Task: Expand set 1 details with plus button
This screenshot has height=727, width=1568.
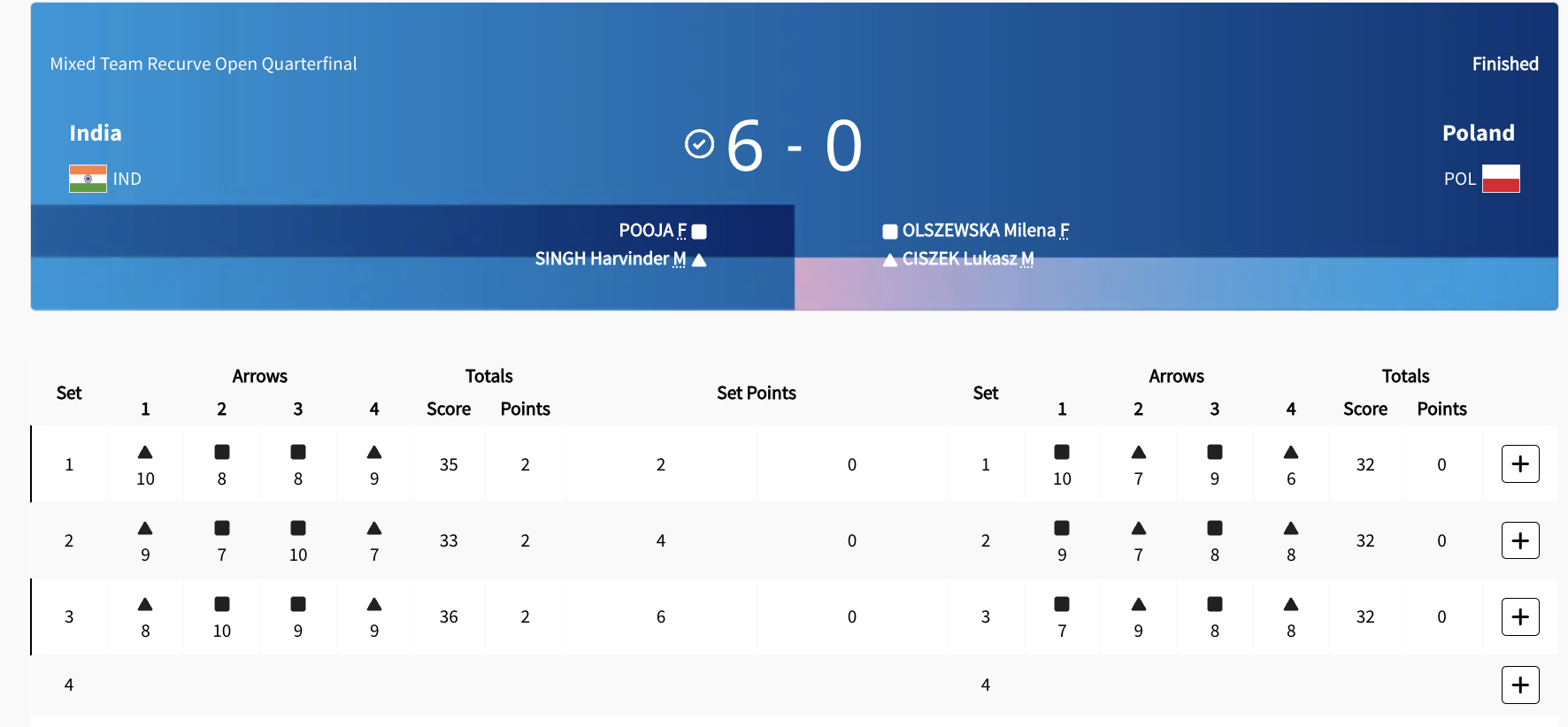Action: click(x=1520, y=464)
